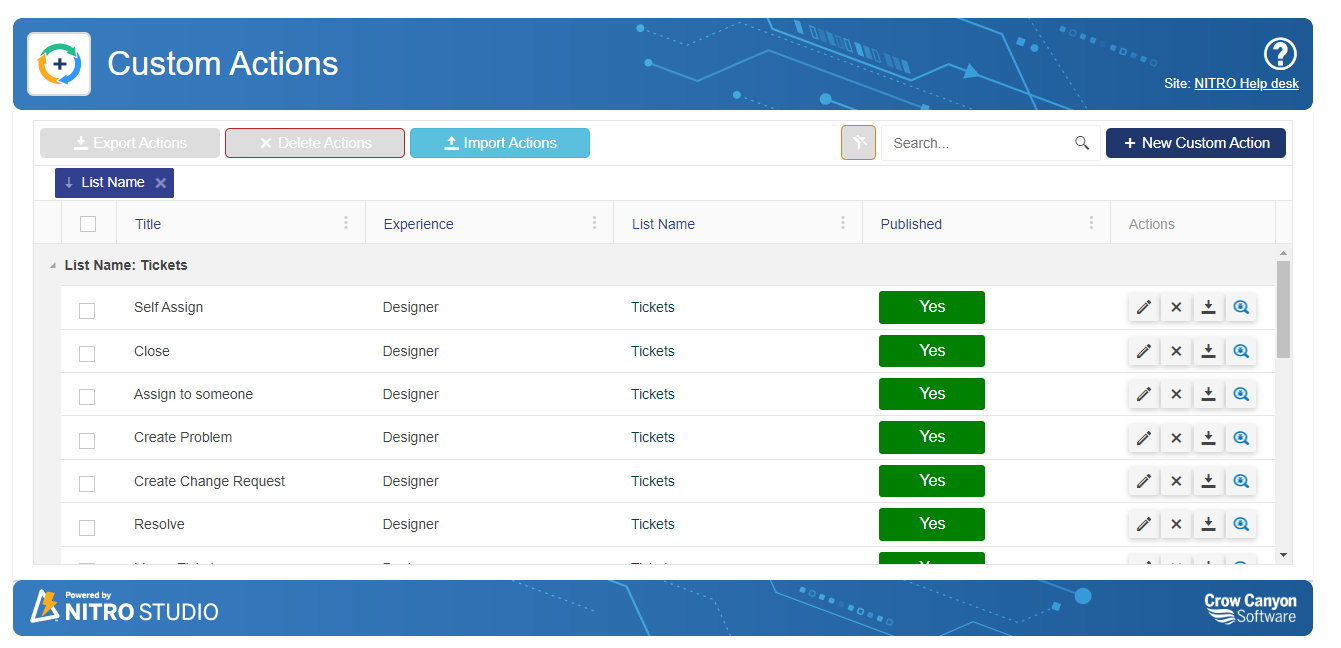Delete the Close action using X icon
The image size is (1341, 648).
[x=1176, y=351]
